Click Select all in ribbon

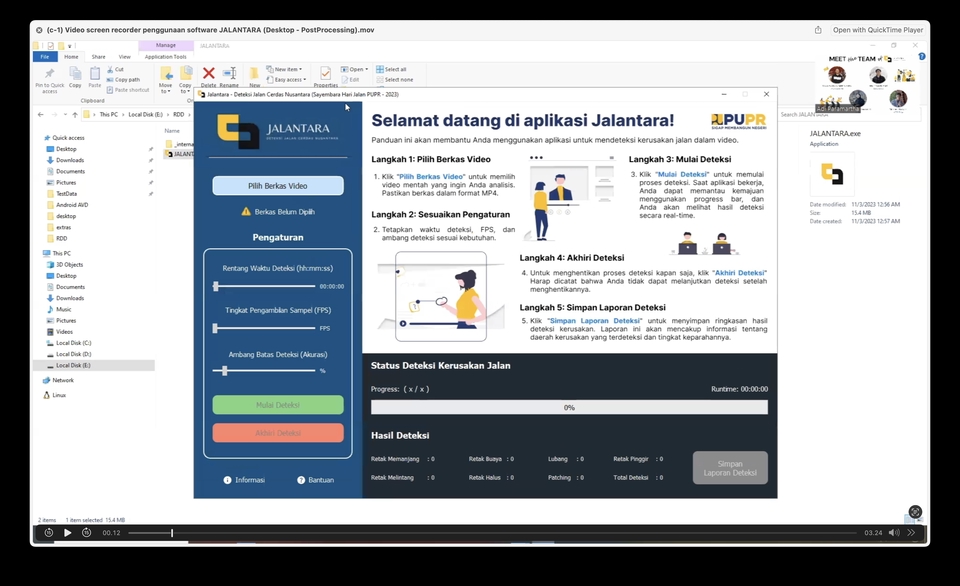(x=391, y=69)
